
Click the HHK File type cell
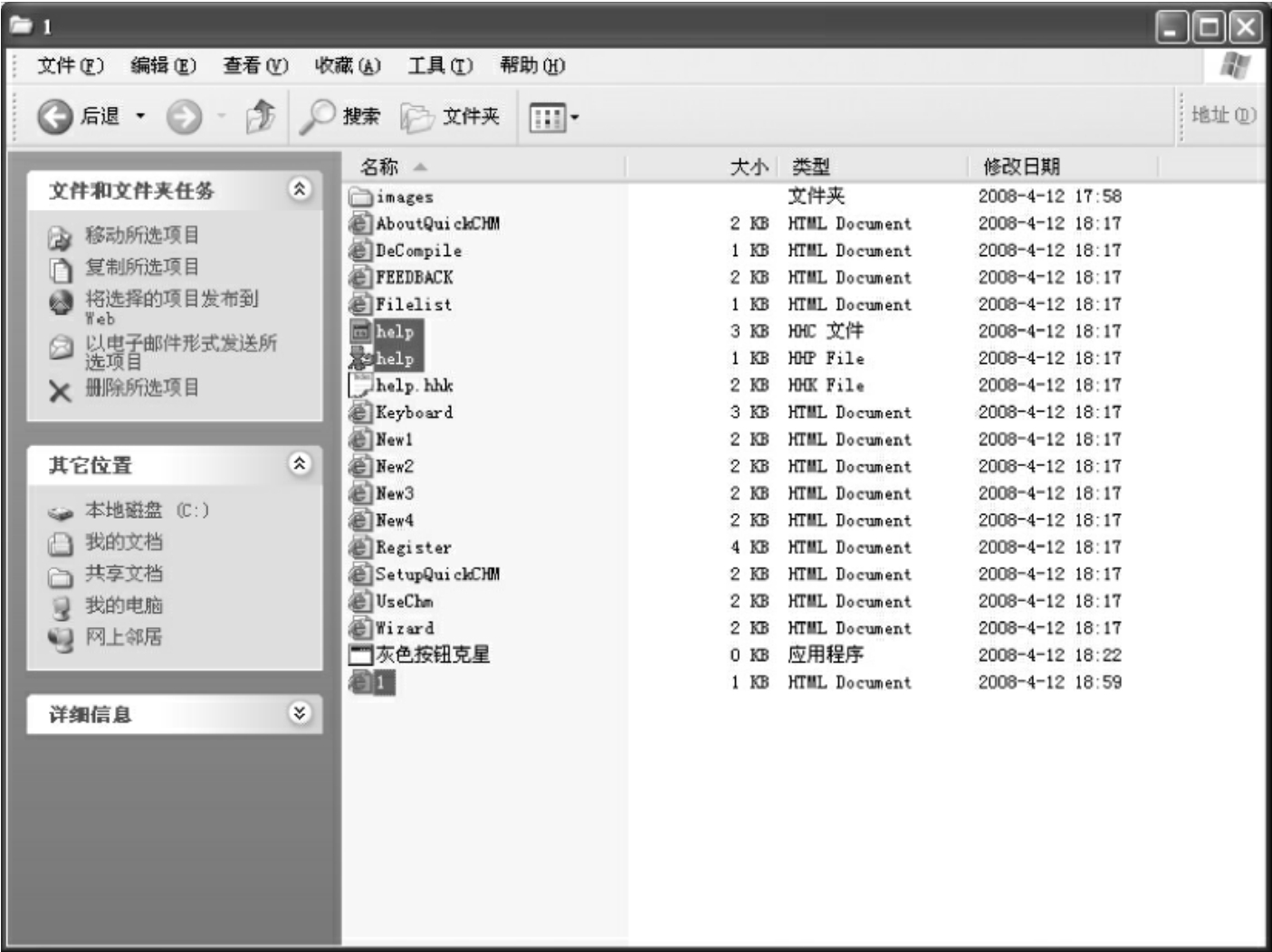[x=826, y=386]
